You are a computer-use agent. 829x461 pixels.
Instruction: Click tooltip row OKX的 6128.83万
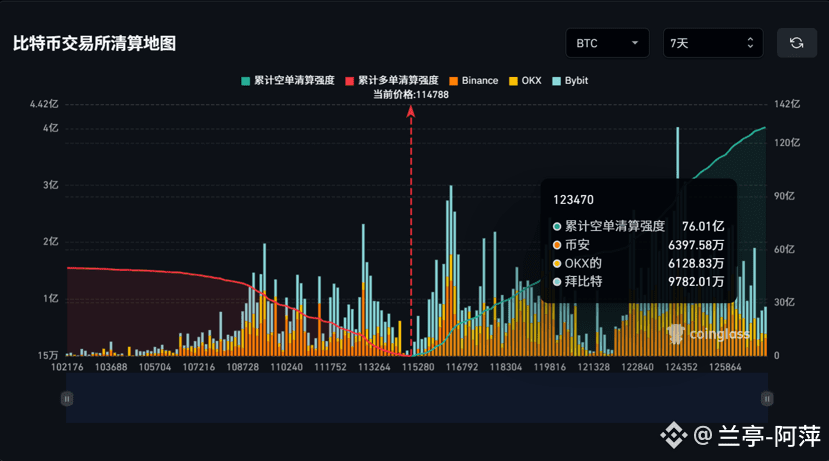pos(638,263)
